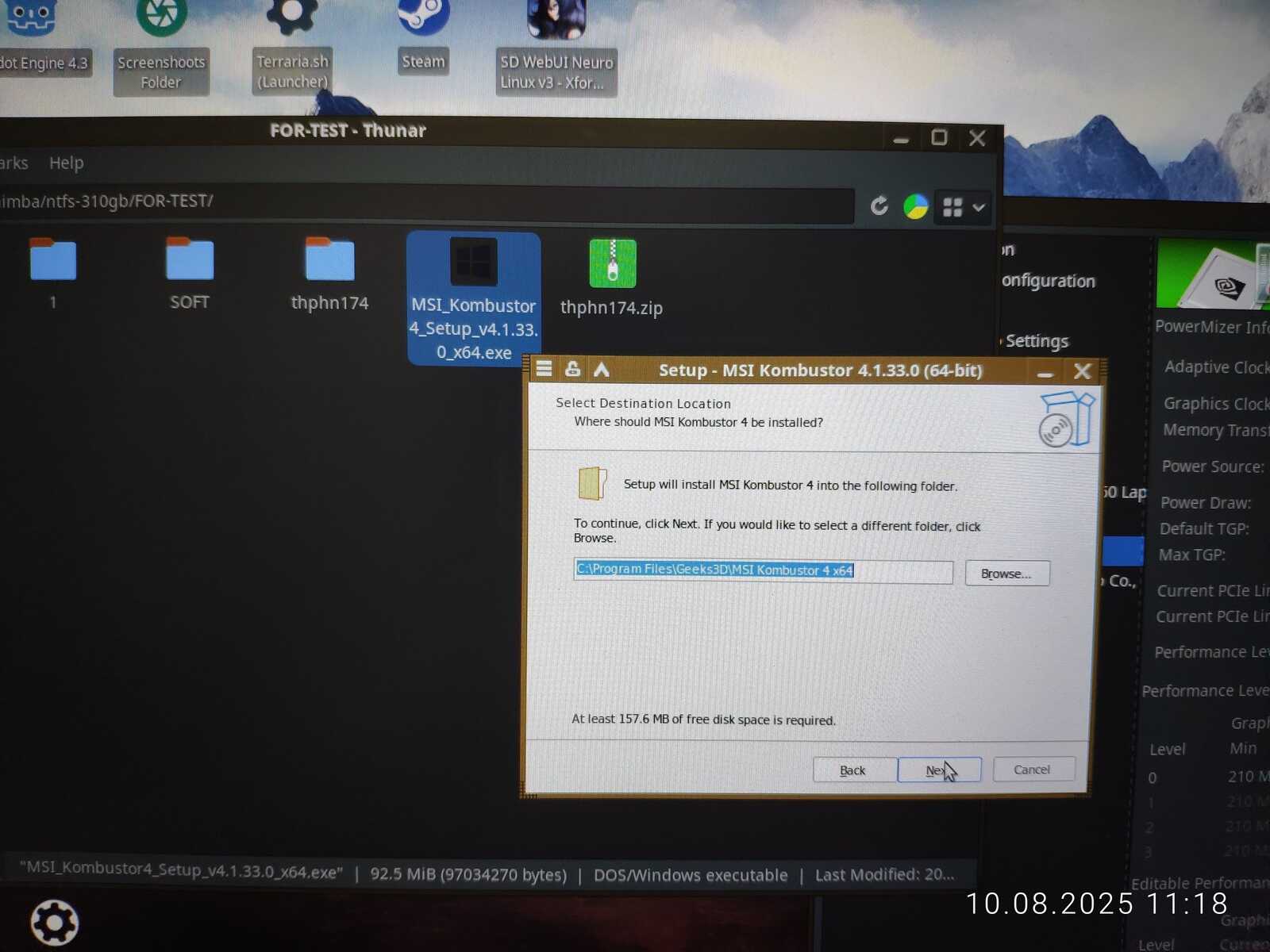Click the 'DOS/Windows executable' status bar text

pos(691,875)
